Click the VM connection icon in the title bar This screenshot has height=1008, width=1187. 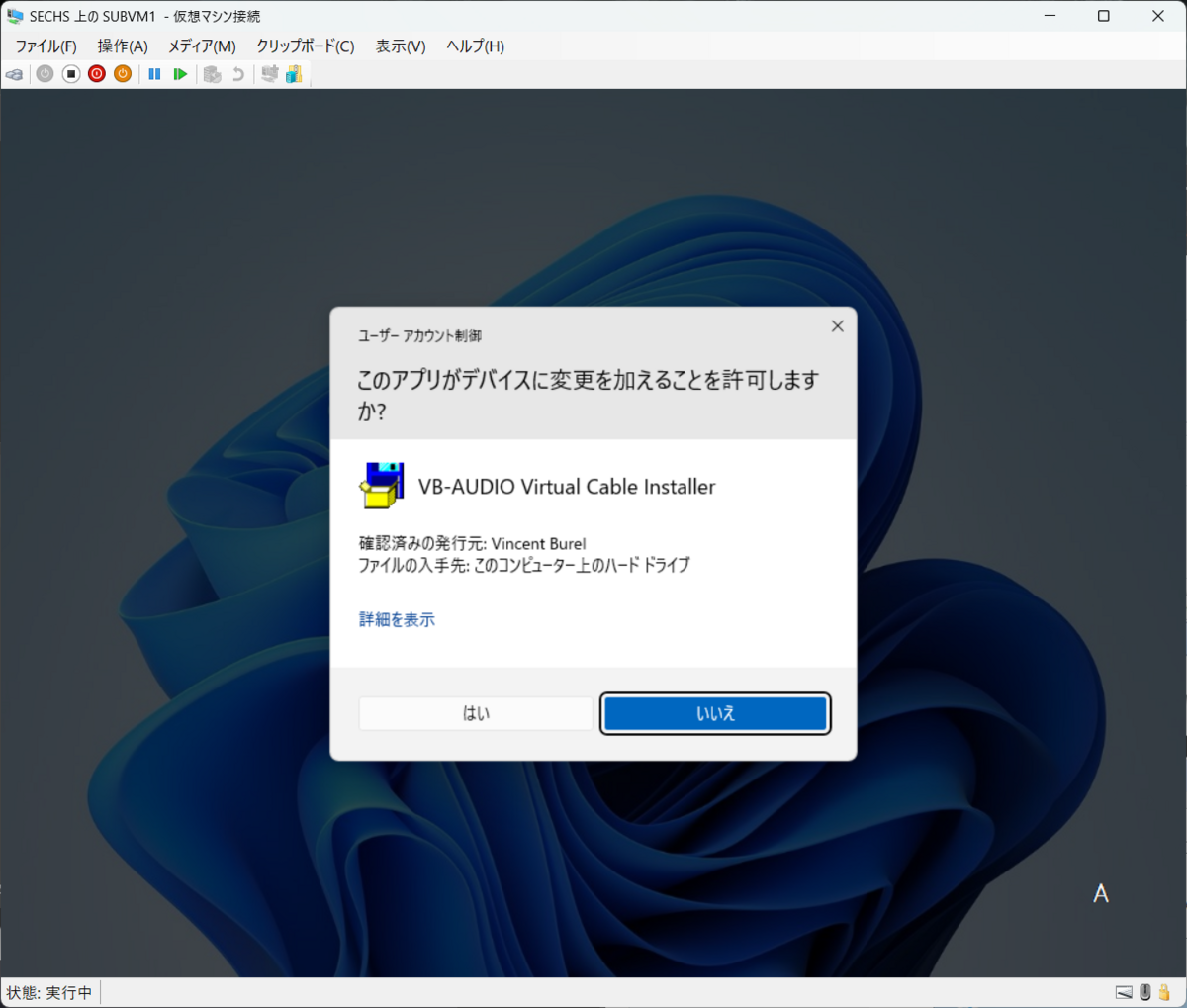[15, 16]
